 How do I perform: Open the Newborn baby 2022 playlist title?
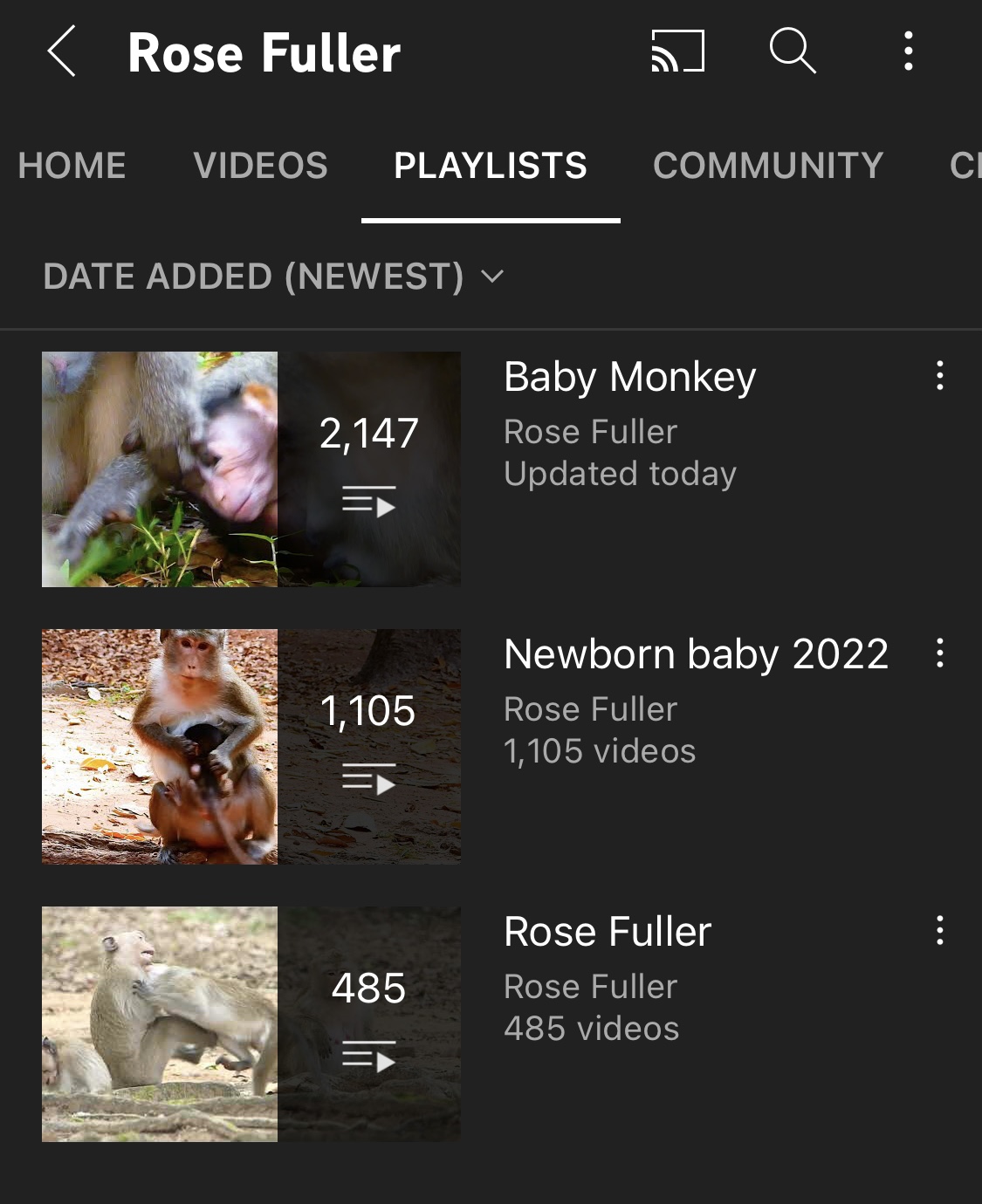(696, 654)
